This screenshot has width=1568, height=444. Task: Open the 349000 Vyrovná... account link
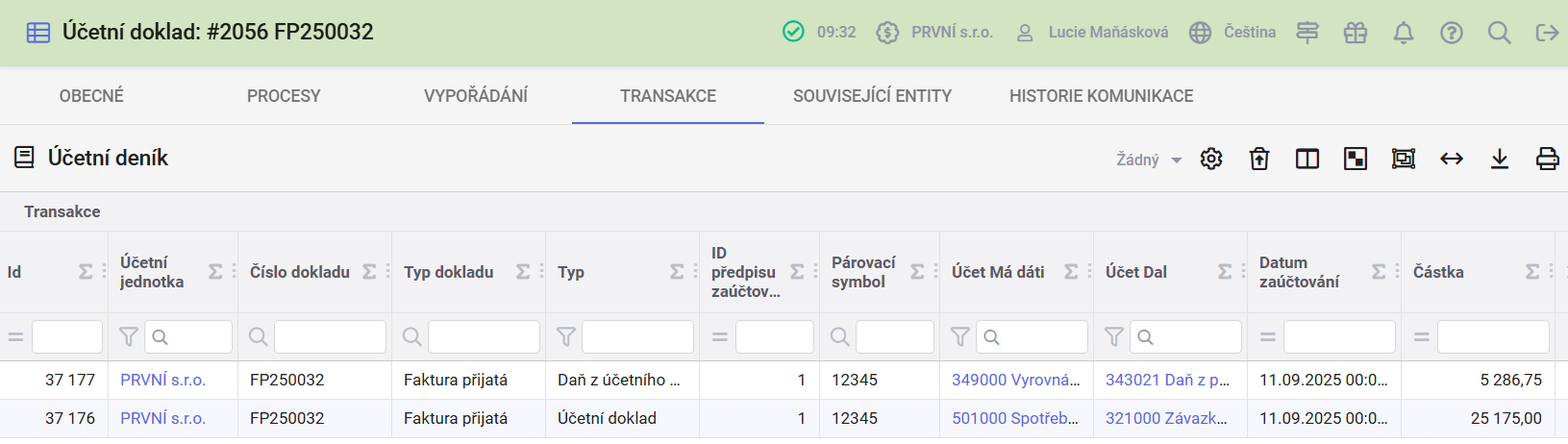(x=1015, y=380)
